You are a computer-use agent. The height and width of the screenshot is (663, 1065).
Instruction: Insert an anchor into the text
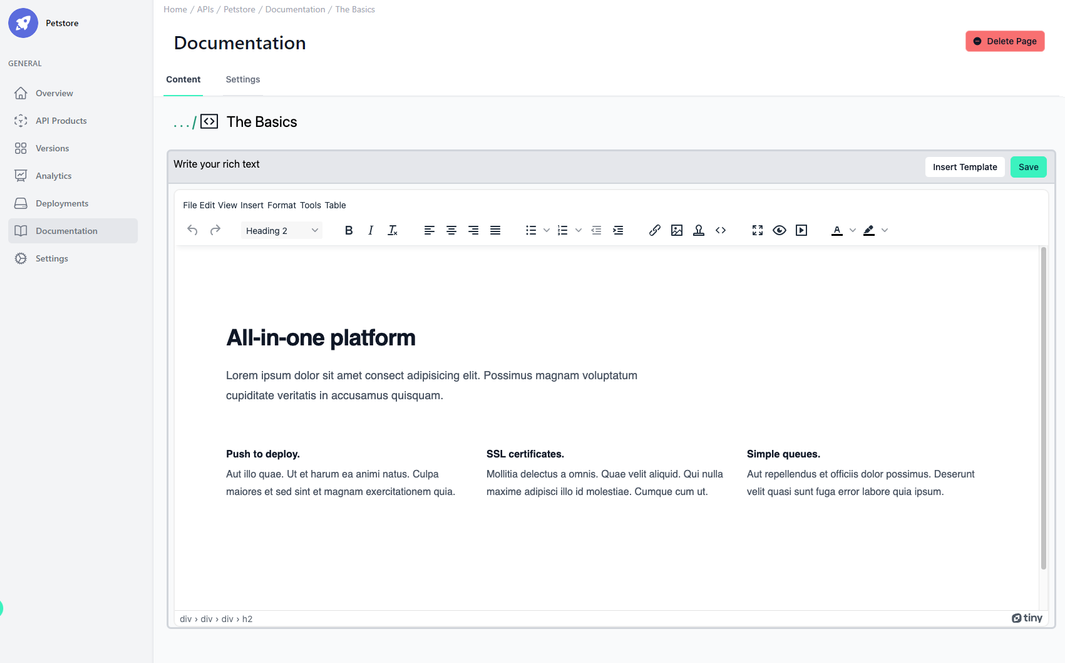(699, 230)
